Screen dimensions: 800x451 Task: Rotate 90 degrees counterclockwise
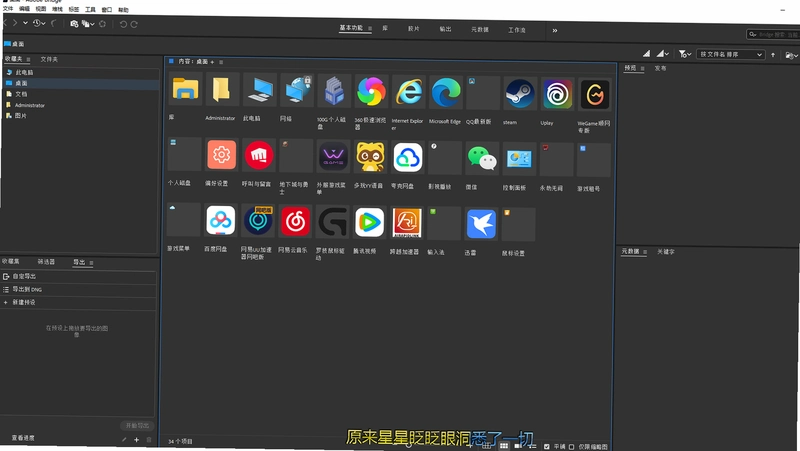point(123,24)
